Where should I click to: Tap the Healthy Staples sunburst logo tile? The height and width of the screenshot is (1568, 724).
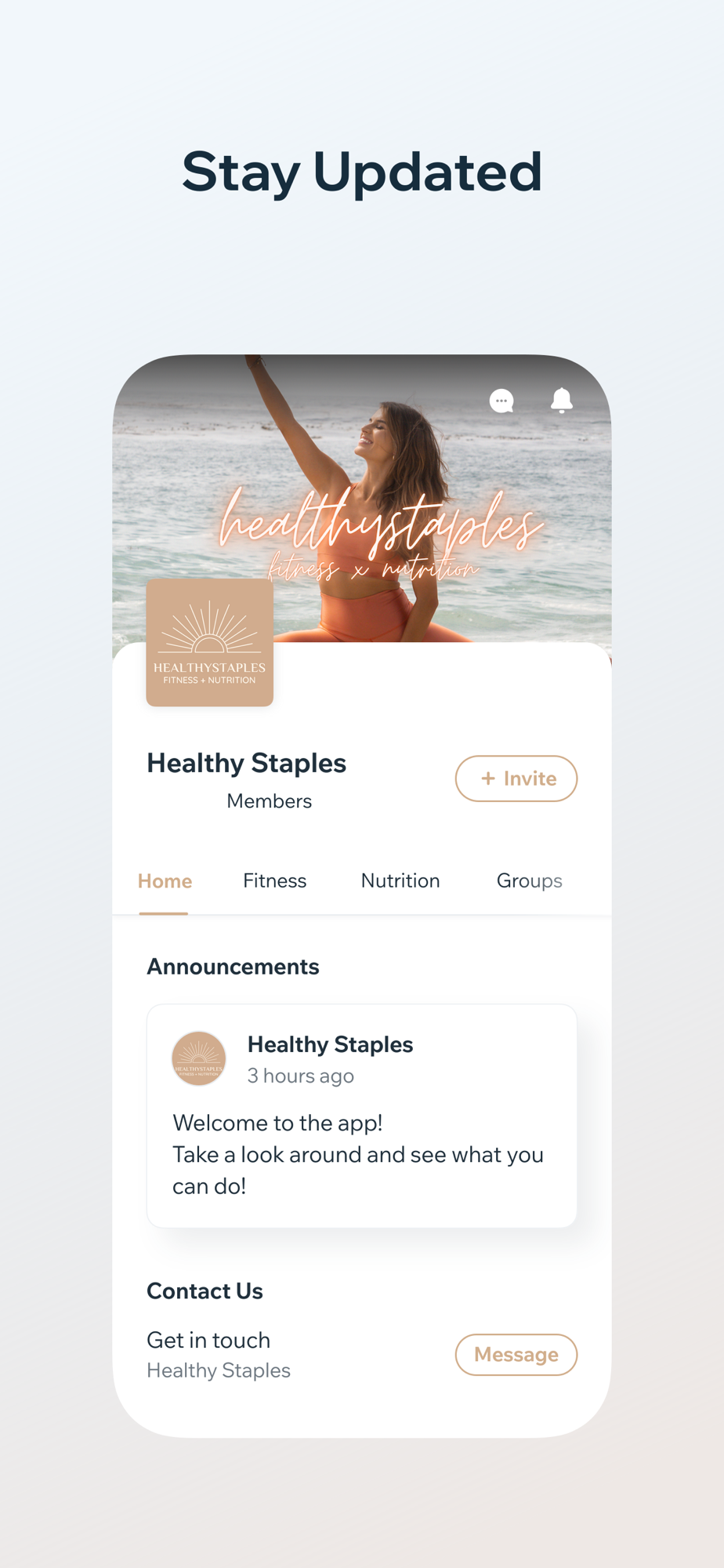(209, 642)
